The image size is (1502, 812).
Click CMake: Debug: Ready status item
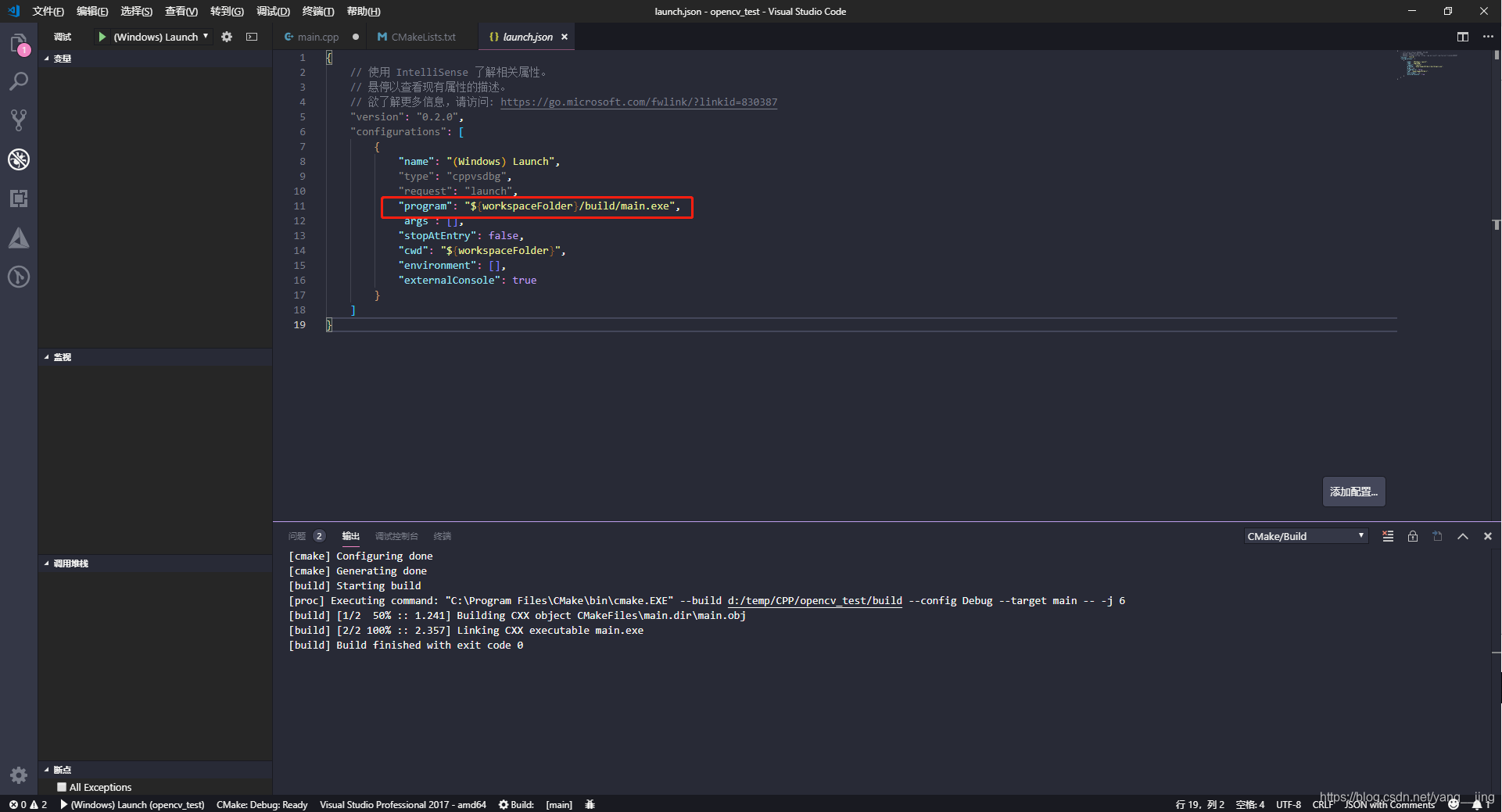point(262,804)
